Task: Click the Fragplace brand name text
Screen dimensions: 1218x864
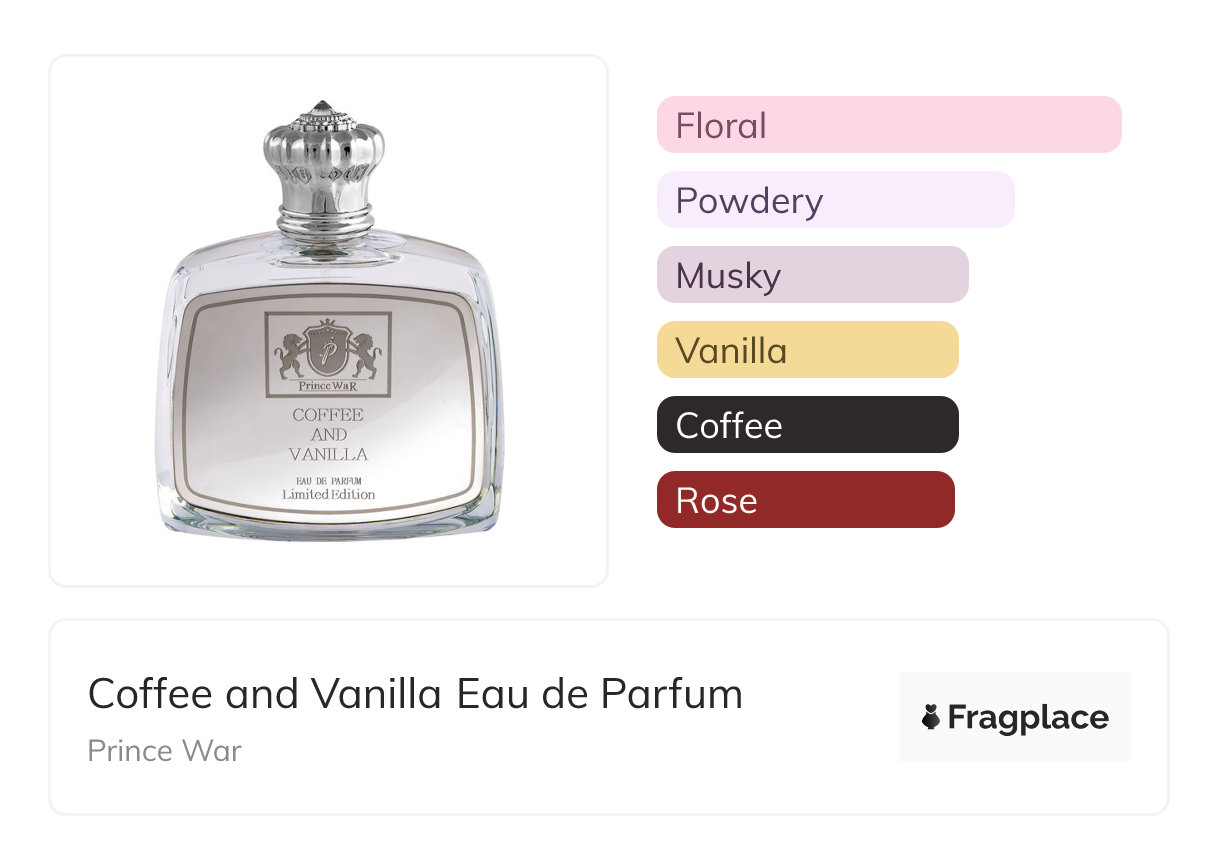Action: tap(1028, 718)
